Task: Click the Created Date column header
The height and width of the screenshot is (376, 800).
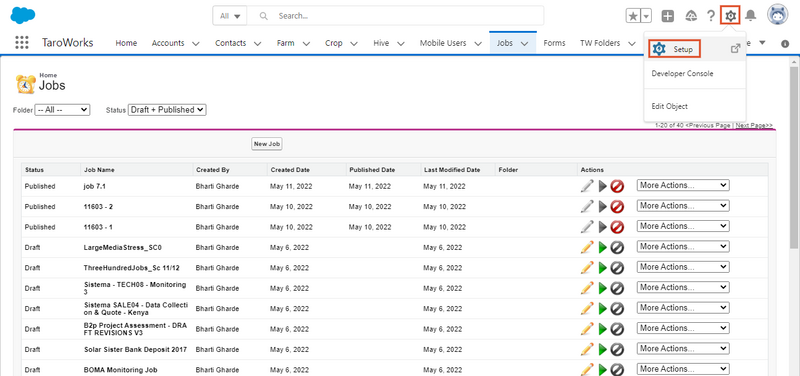Action: click(x=290, y=170)
